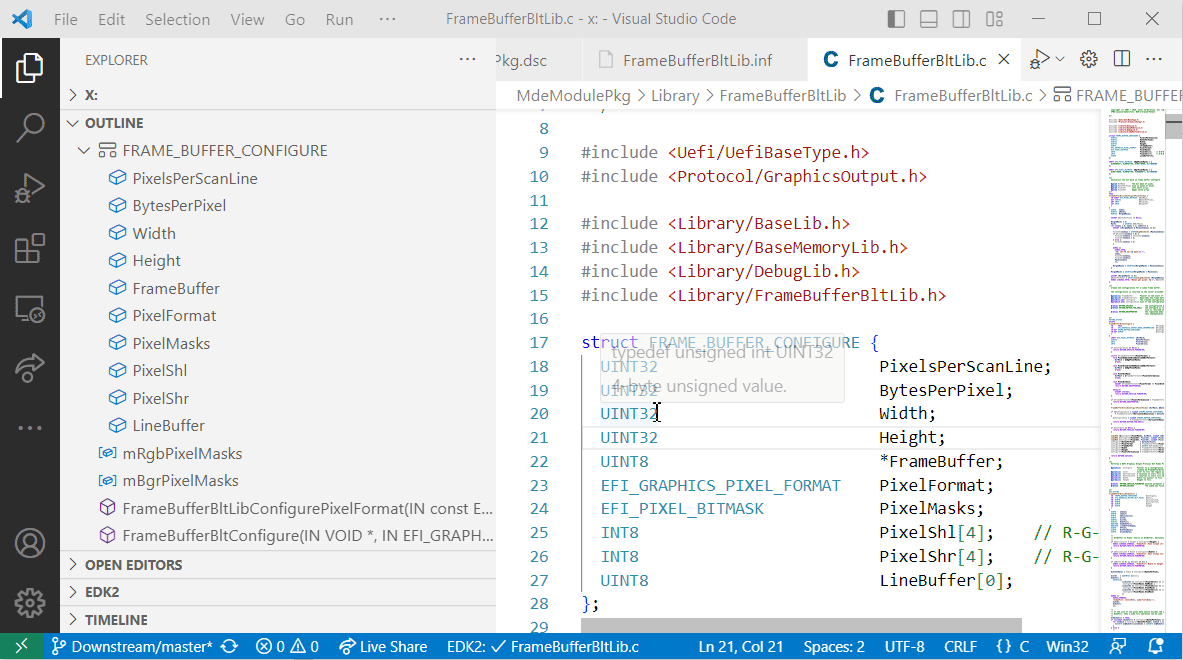Open the Explorer view in activity bar
The height and width of the screenshot is (660, 1183).
29,68
